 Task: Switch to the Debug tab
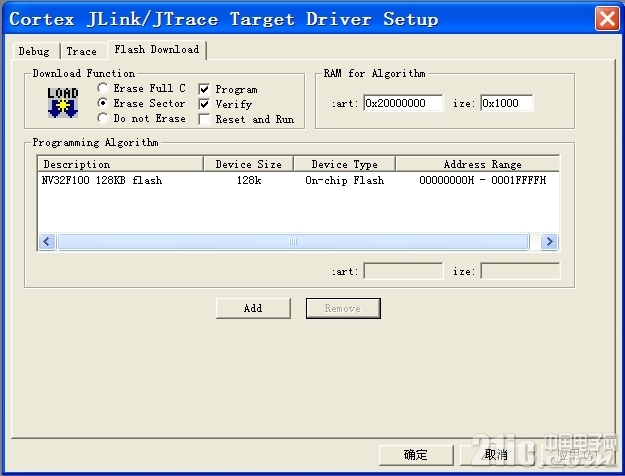[x=34, y=51]
